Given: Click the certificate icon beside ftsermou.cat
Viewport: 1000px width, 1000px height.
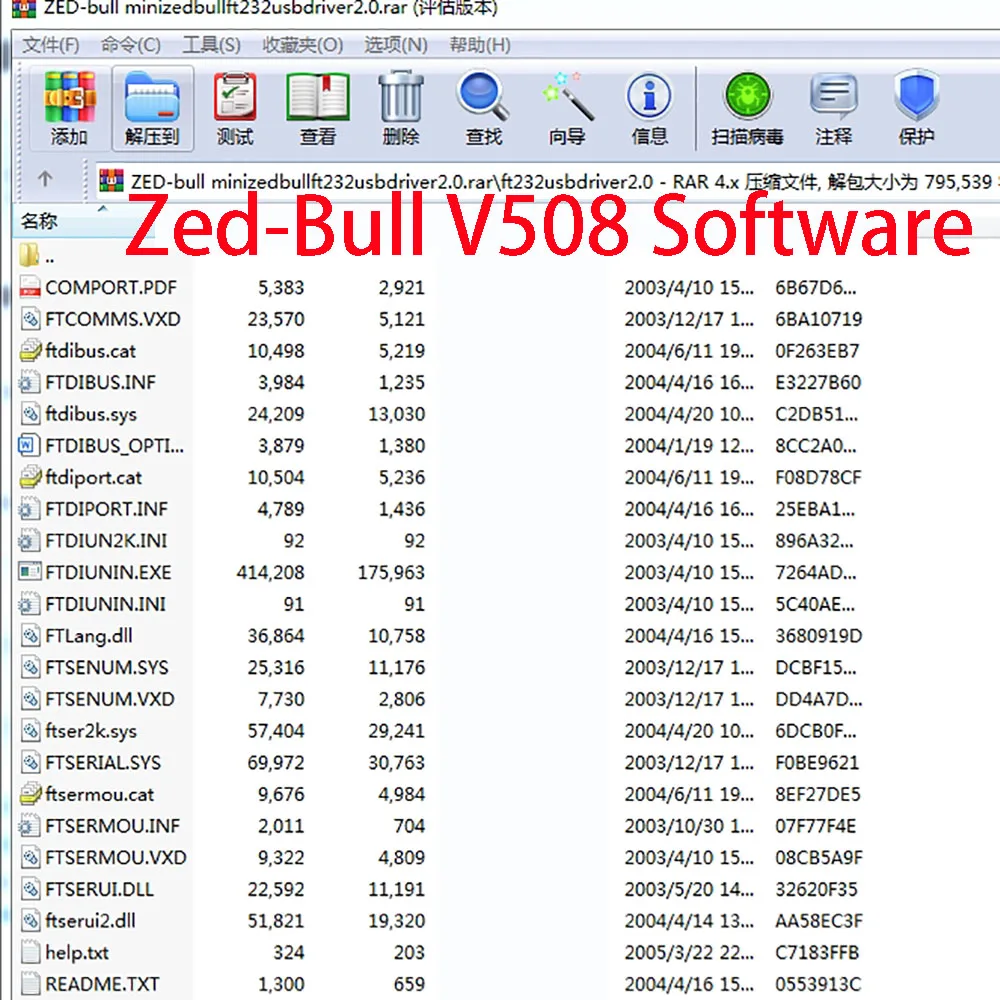Looking at the screenshot, I should [x=29, y=793].
